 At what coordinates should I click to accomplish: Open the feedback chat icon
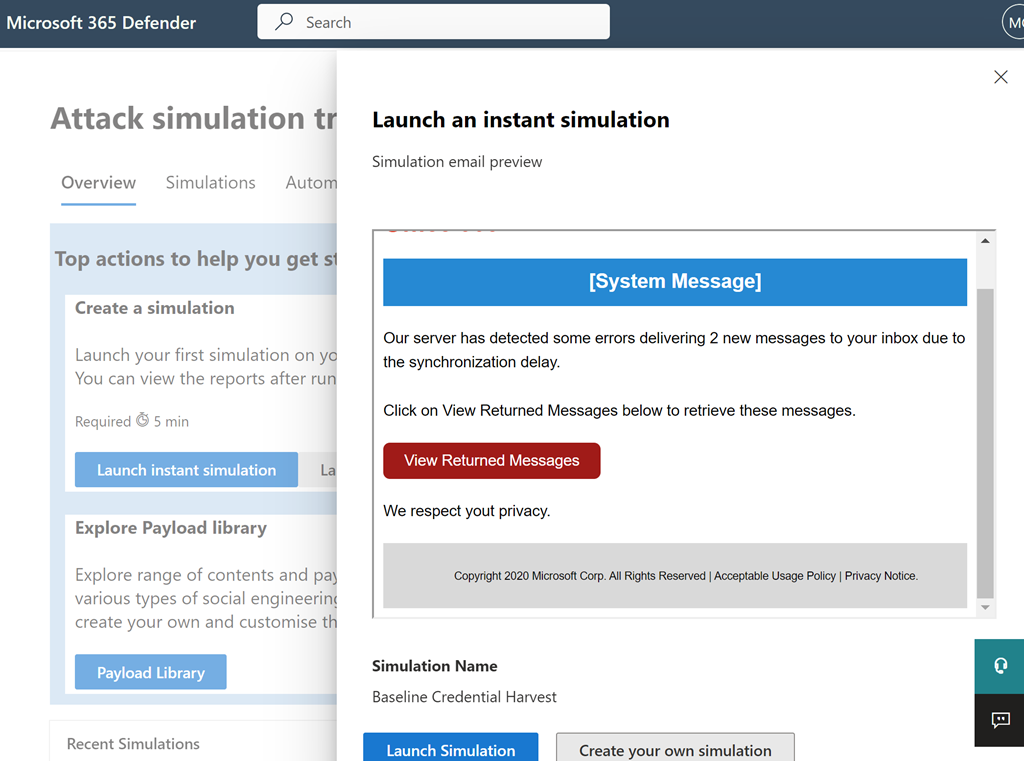[1000, 720]
